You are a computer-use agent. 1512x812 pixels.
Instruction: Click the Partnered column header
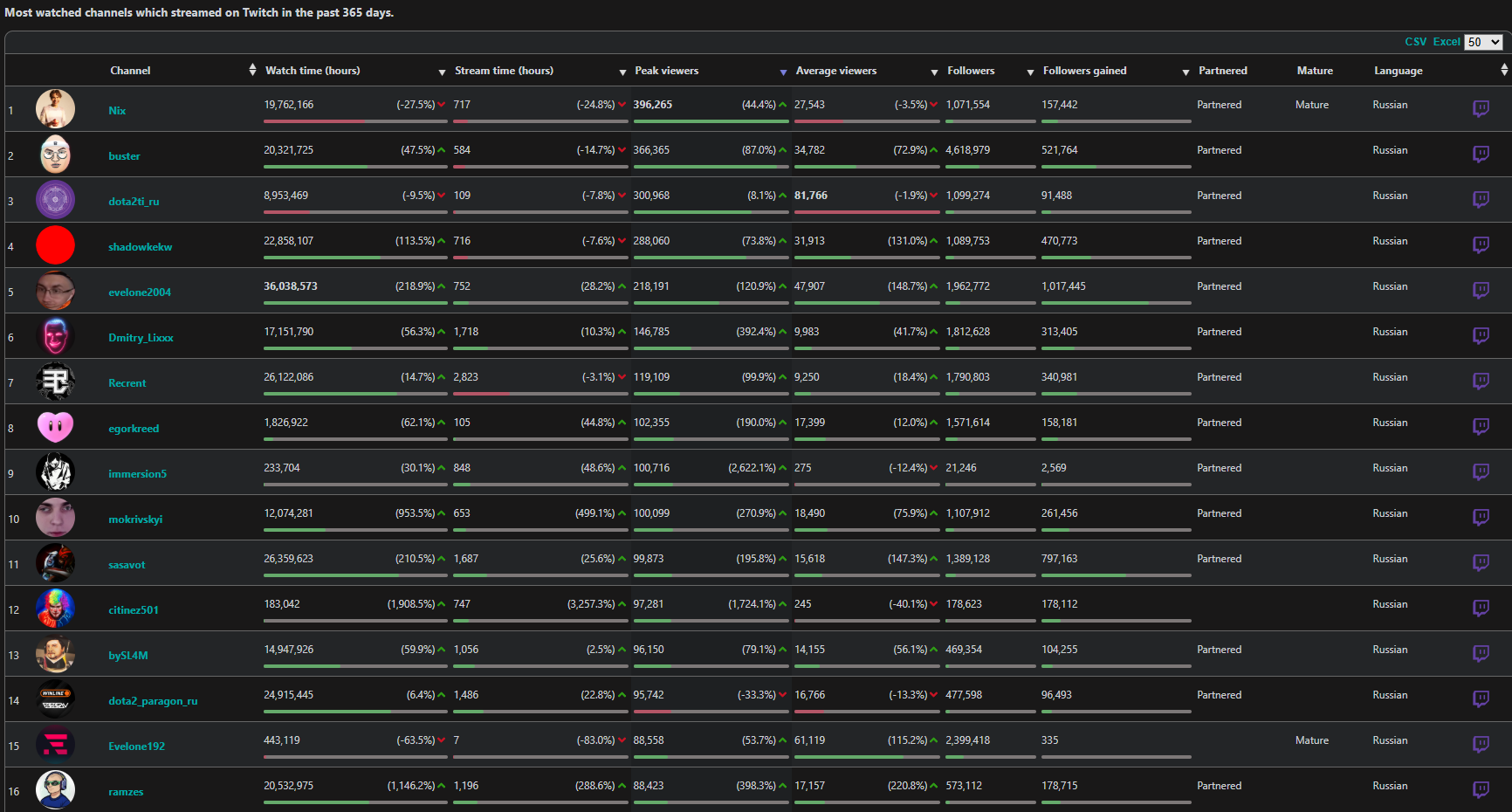click(1222, 71)
